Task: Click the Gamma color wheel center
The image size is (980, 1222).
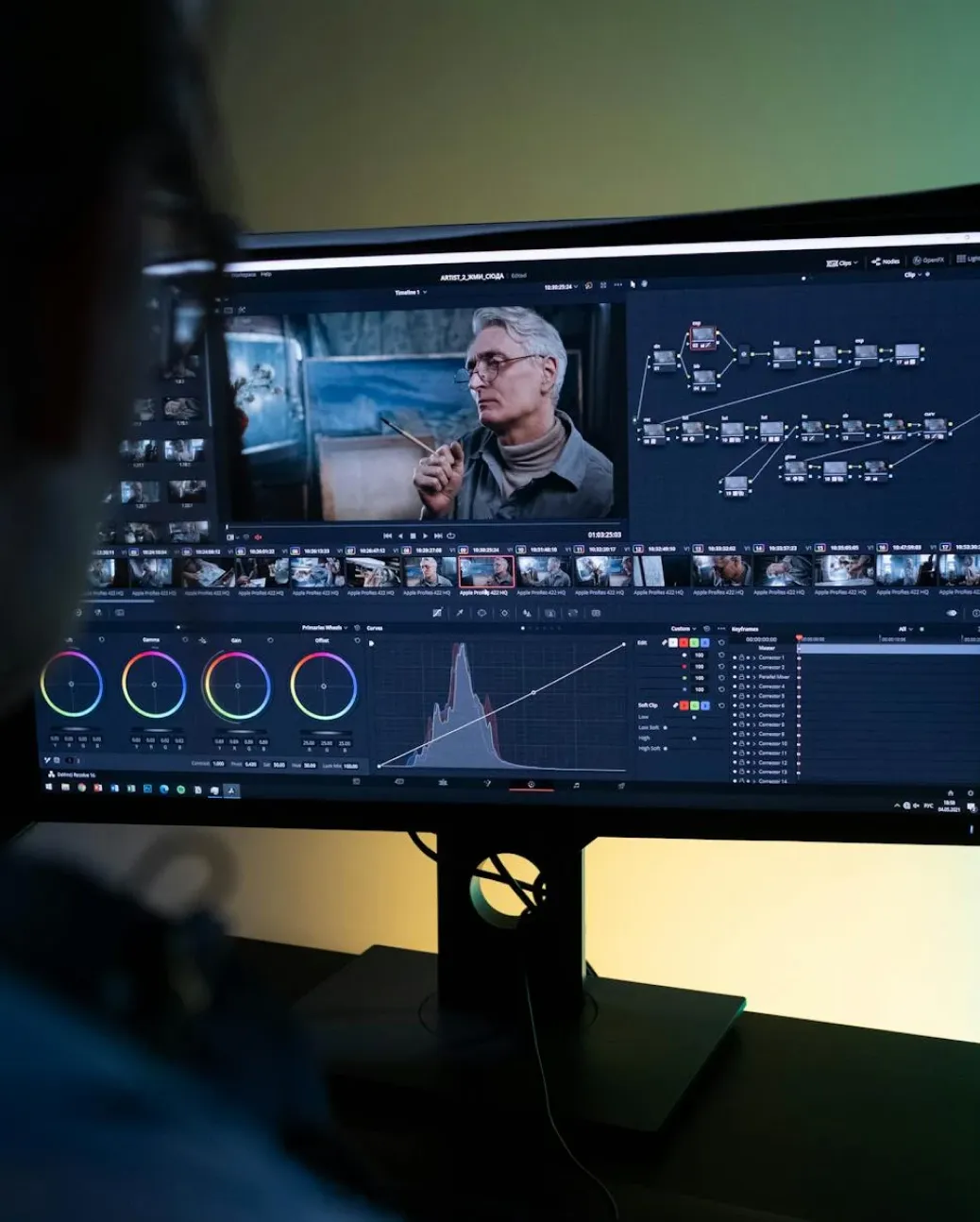Action: click(154, 685)
